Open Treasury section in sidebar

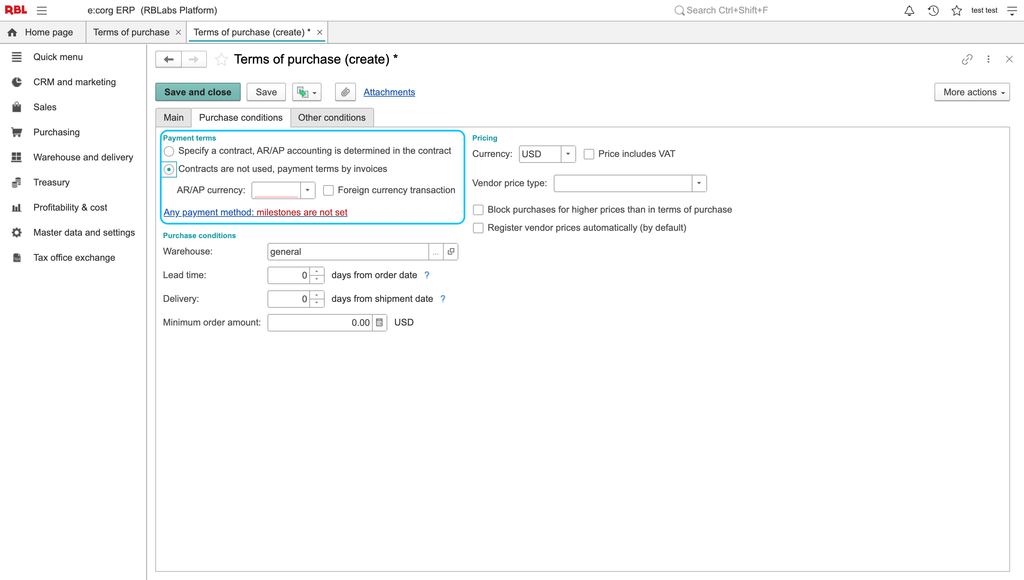(51, 182)
